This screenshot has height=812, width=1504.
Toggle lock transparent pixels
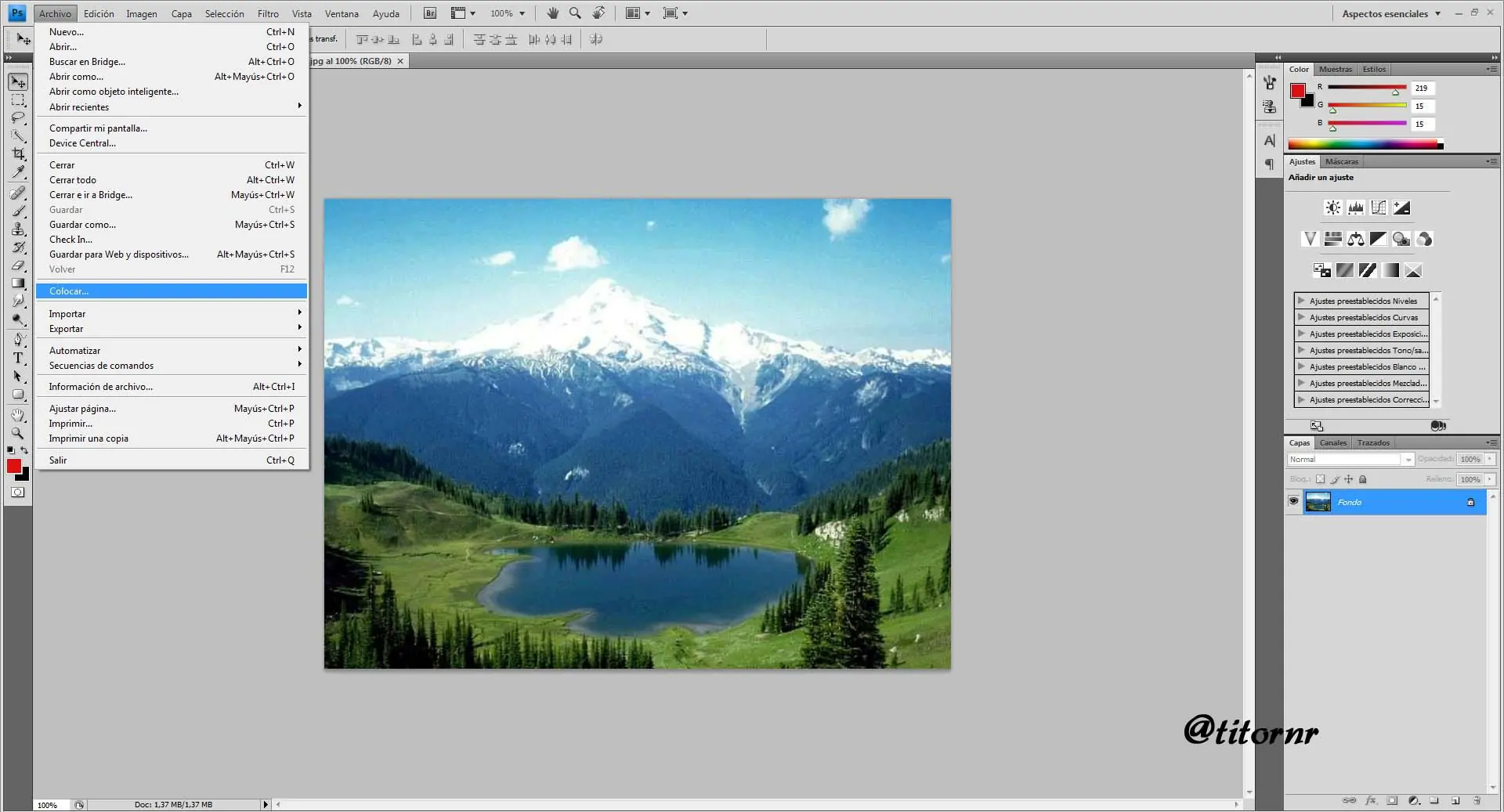(x=1321, y=479)
